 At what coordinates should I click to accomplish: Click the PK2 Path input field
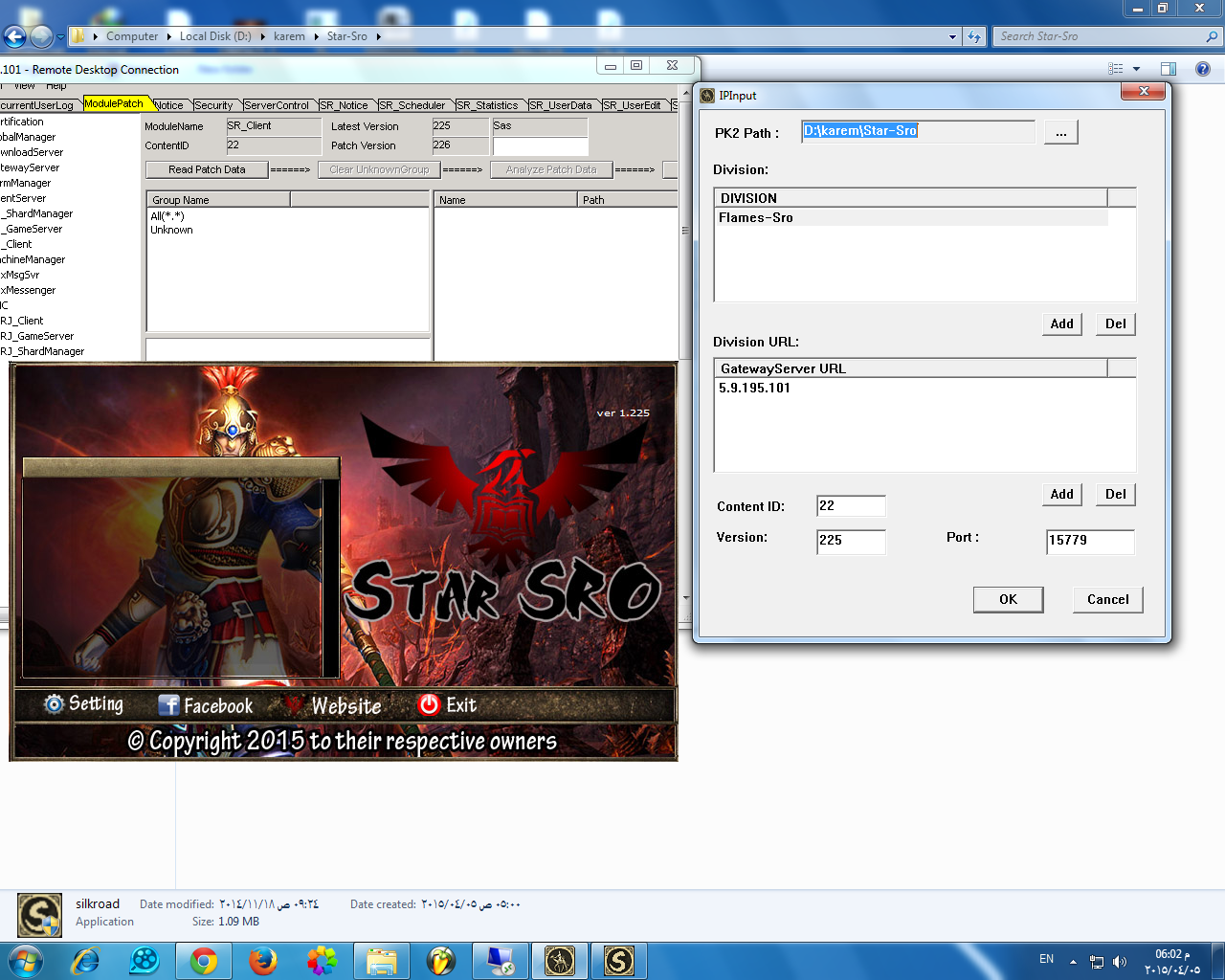(x=918, y=131)
